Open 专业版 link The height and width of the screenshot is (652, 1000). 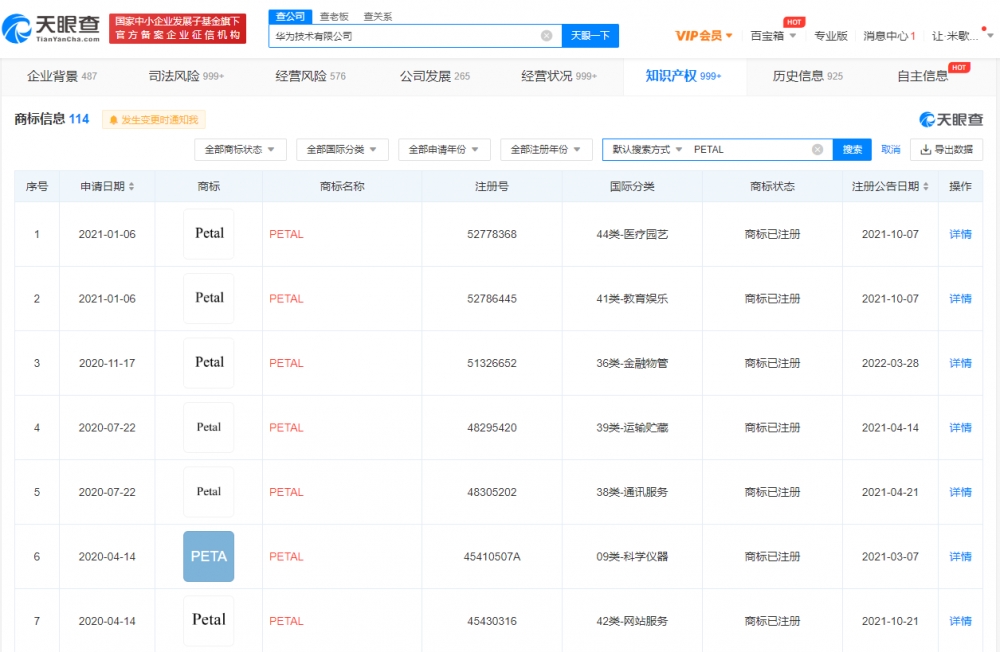830,36
